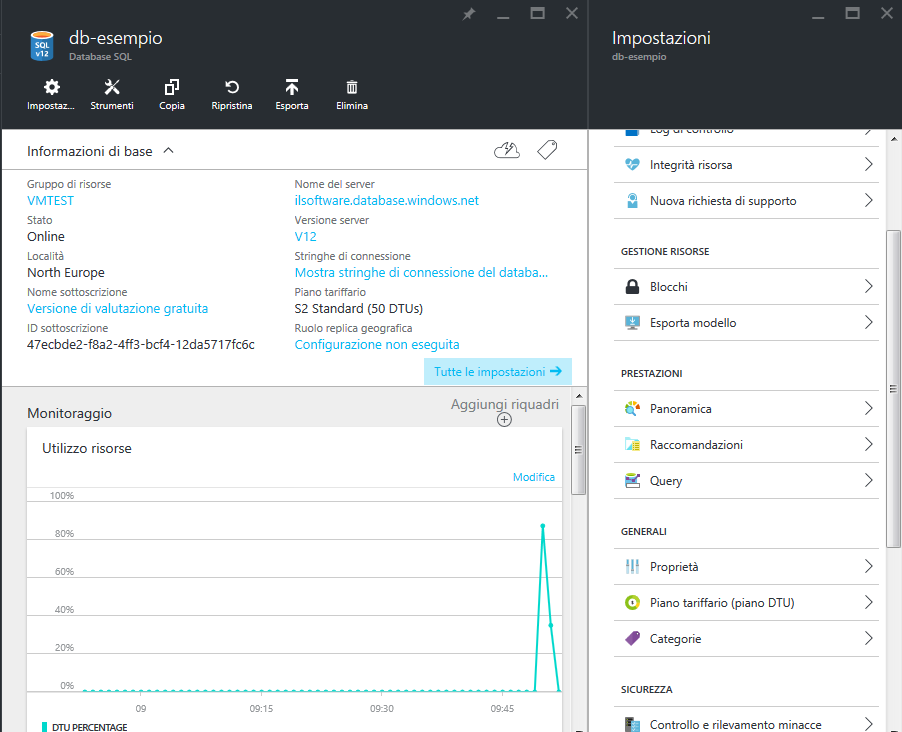The image size is (902, 732).
Task: Click the Panoramica performance icon
Action: pos(632,409)
